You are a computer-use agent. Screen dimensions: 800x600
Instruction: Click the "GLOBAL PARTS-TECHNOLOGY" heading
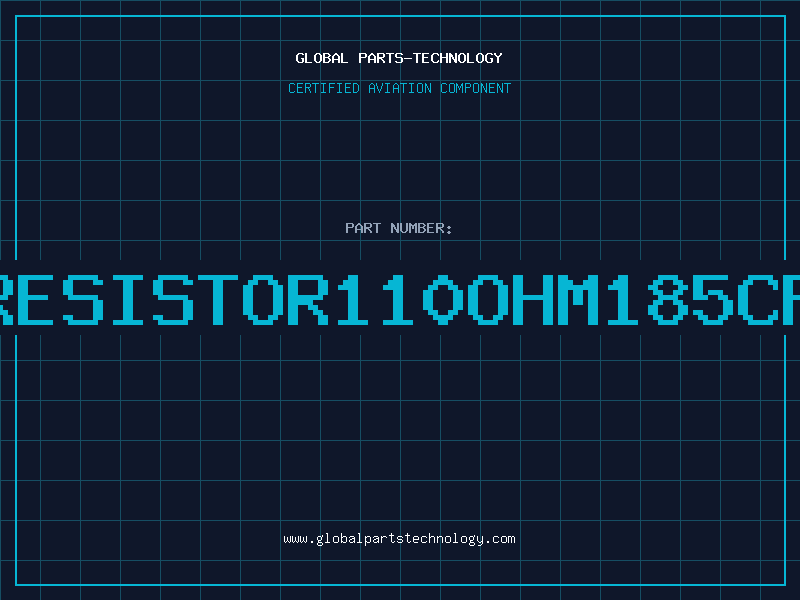pyautogui.click(x=399, y=58)
